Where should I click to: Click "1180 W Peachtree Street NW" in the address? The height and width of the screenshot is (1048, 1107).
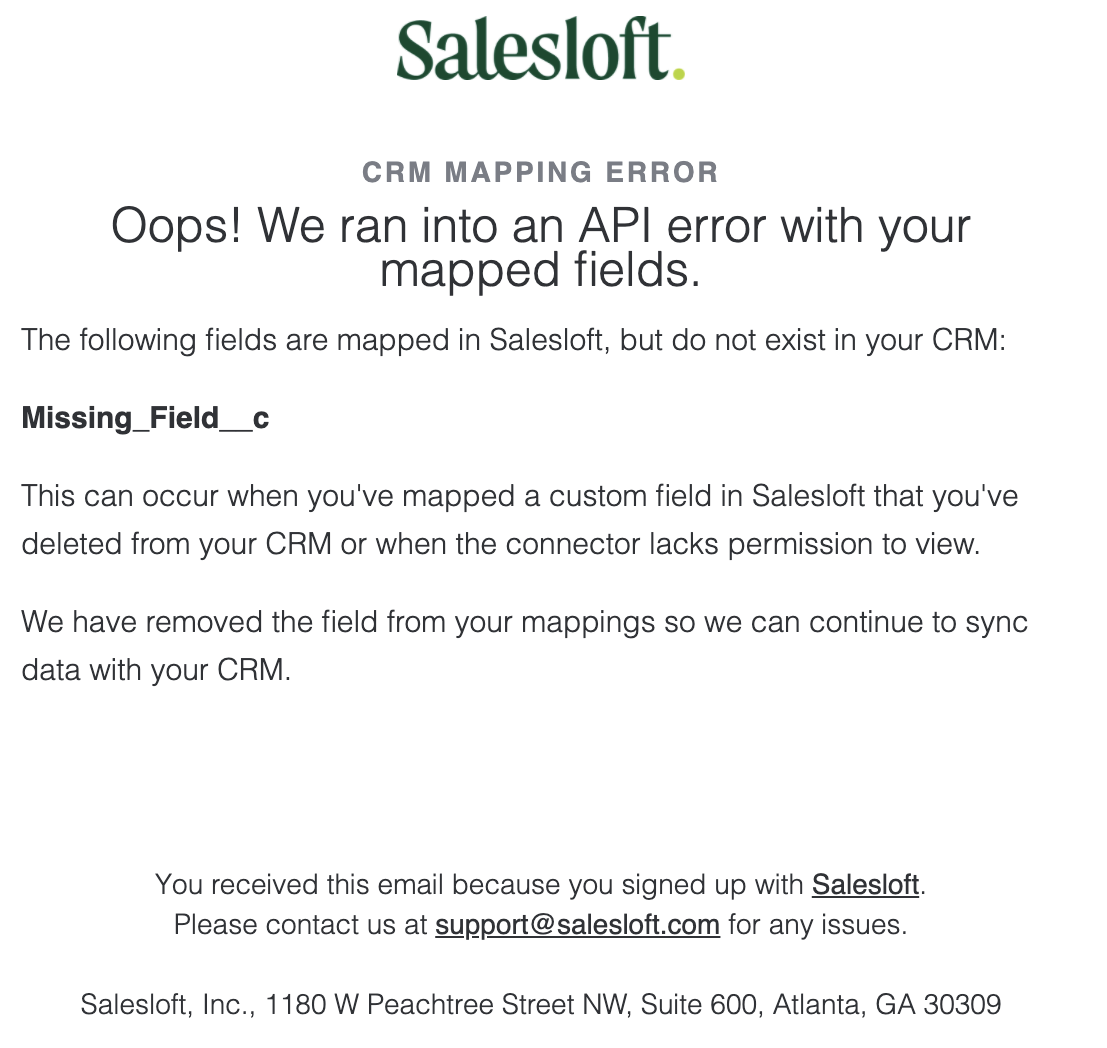tap(445, 1003)
